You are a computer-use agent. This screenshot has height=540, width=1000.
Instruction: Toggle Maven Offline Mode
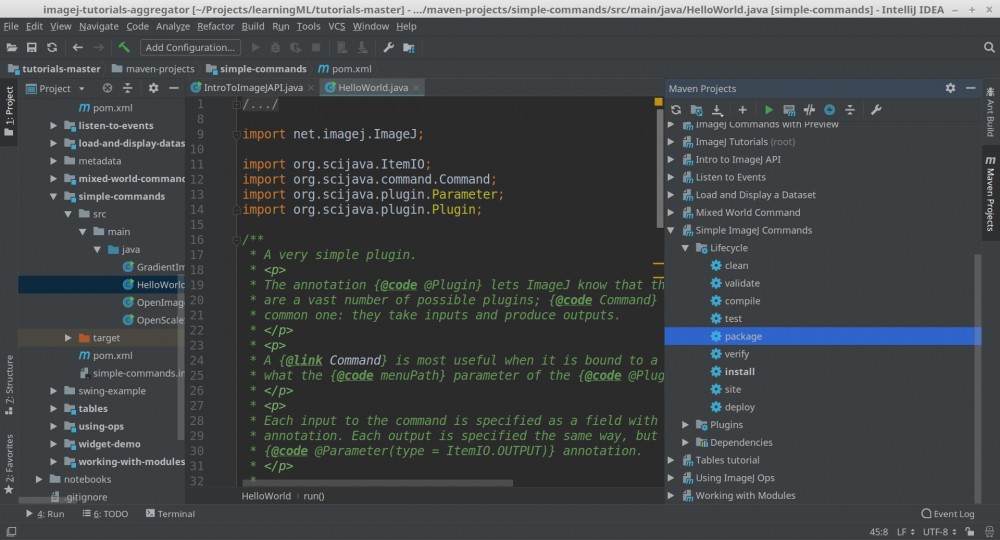click(809, 109)
